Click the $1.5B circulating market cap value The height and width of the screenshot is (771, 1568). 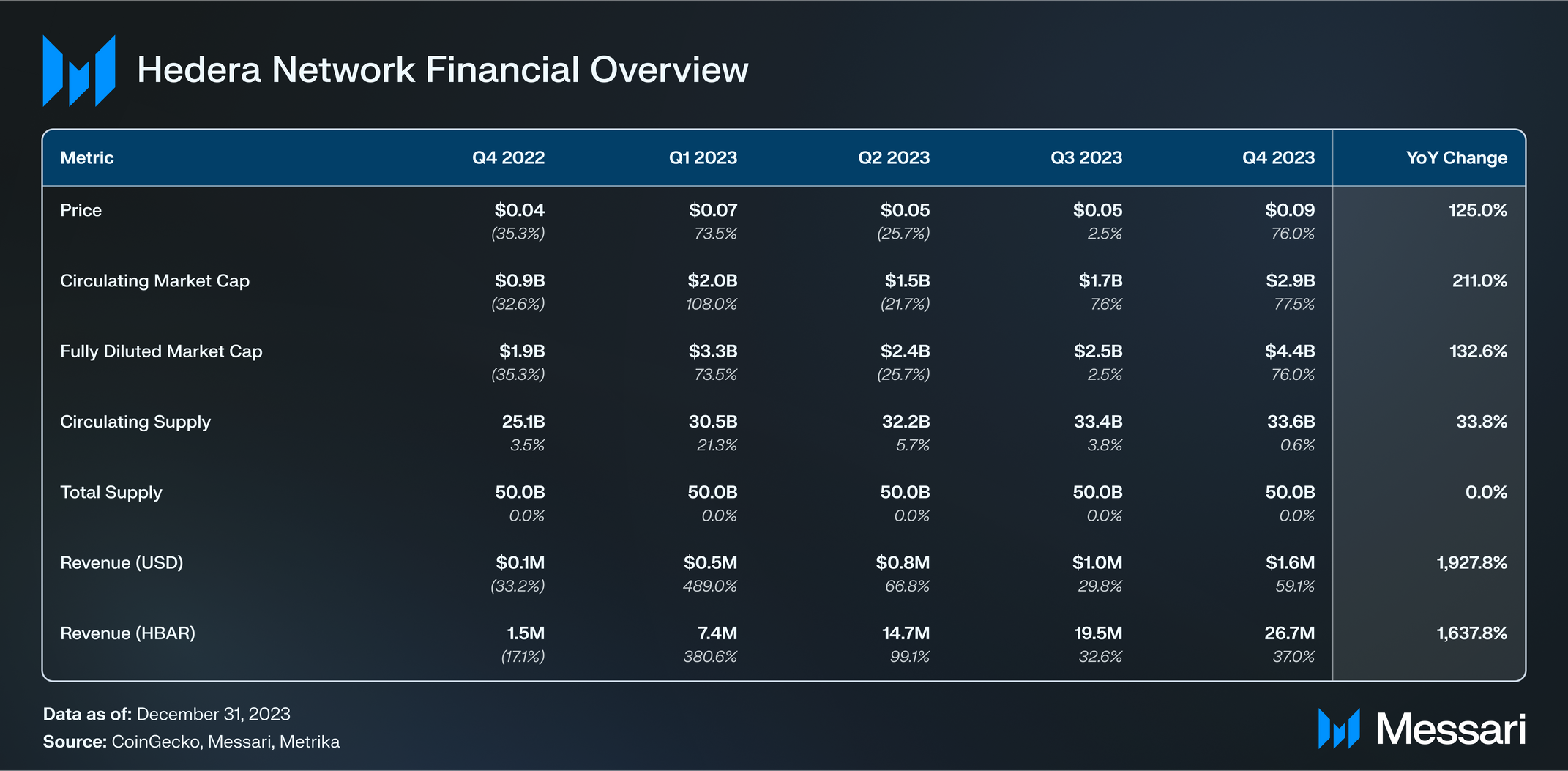point(907,280)
